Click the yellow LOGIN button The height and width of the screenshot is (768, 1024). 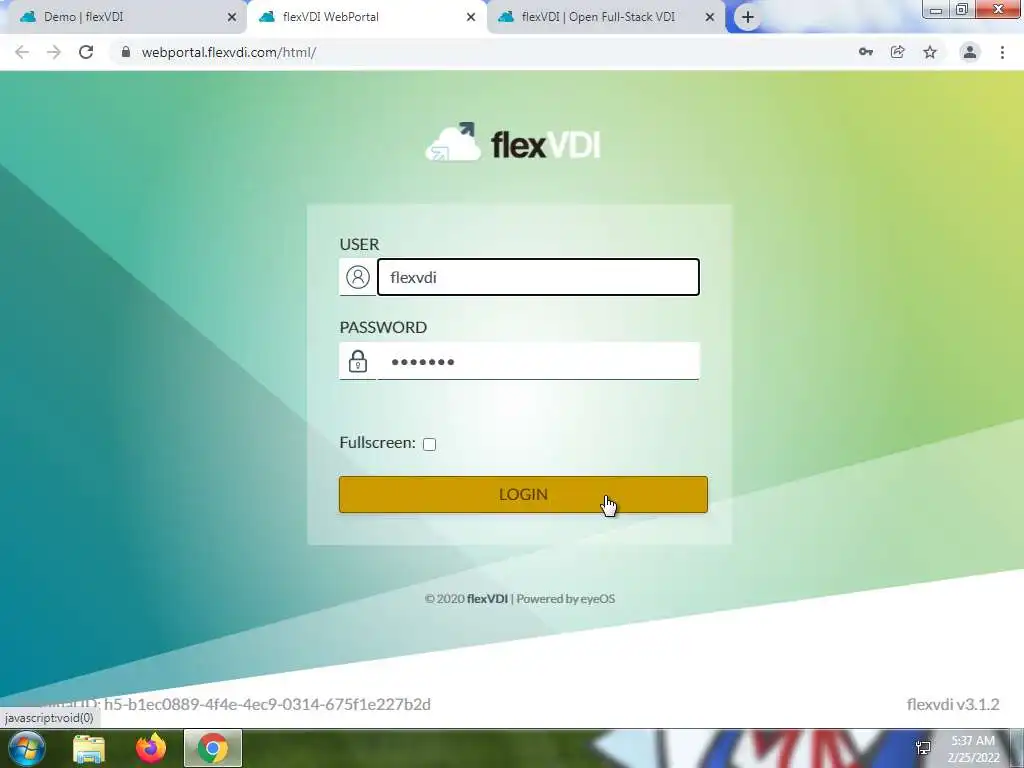point(523,494)
